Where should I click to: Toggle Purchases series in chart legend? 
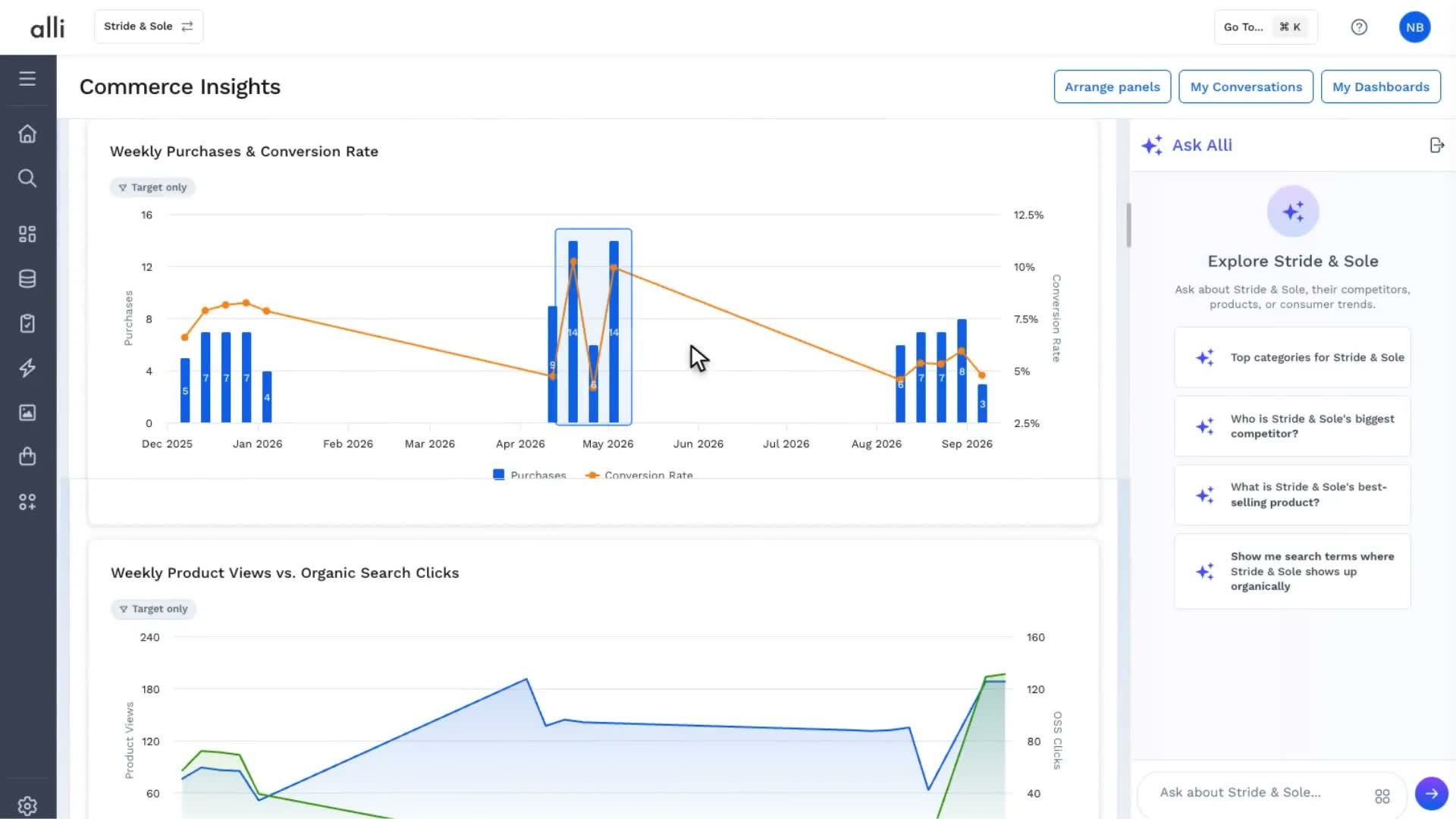click(x=529, y=475)
